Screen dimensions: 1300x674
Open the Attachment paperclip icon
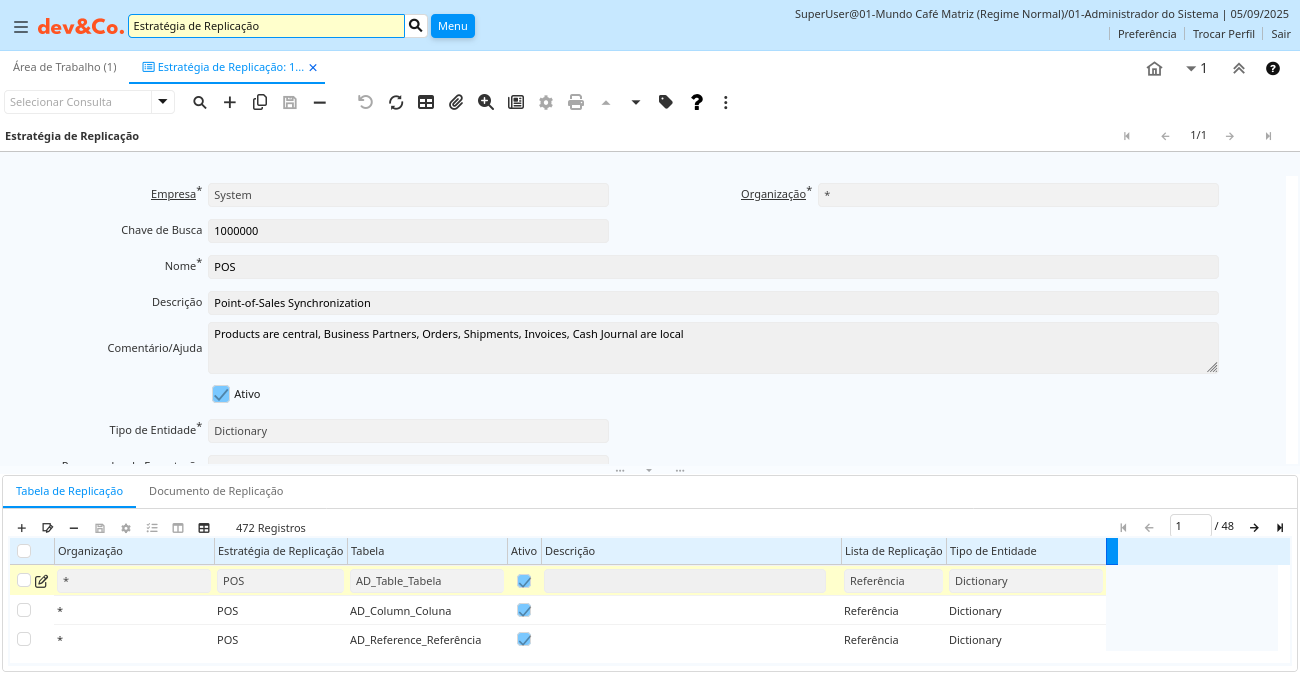pos(456,102)
